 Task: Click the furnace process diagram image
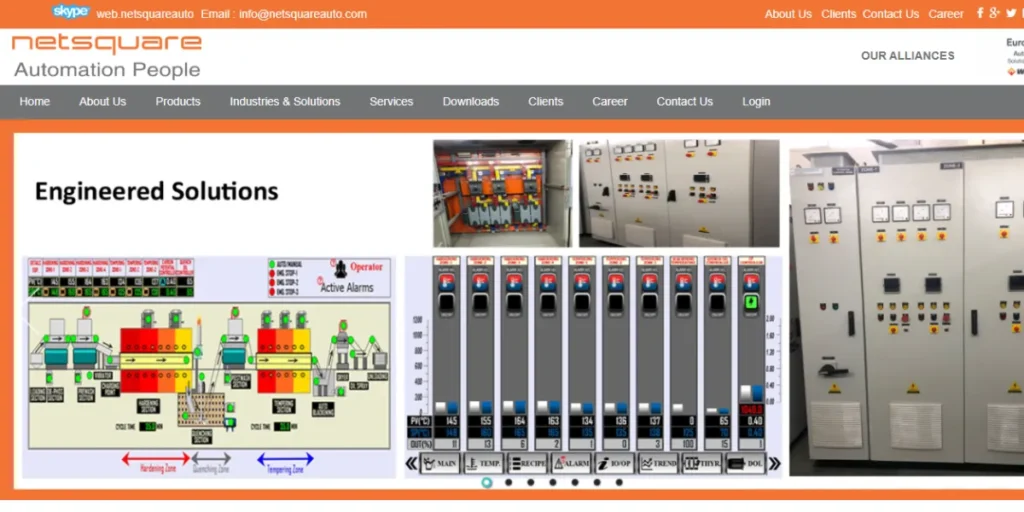[x=209, y=366]
